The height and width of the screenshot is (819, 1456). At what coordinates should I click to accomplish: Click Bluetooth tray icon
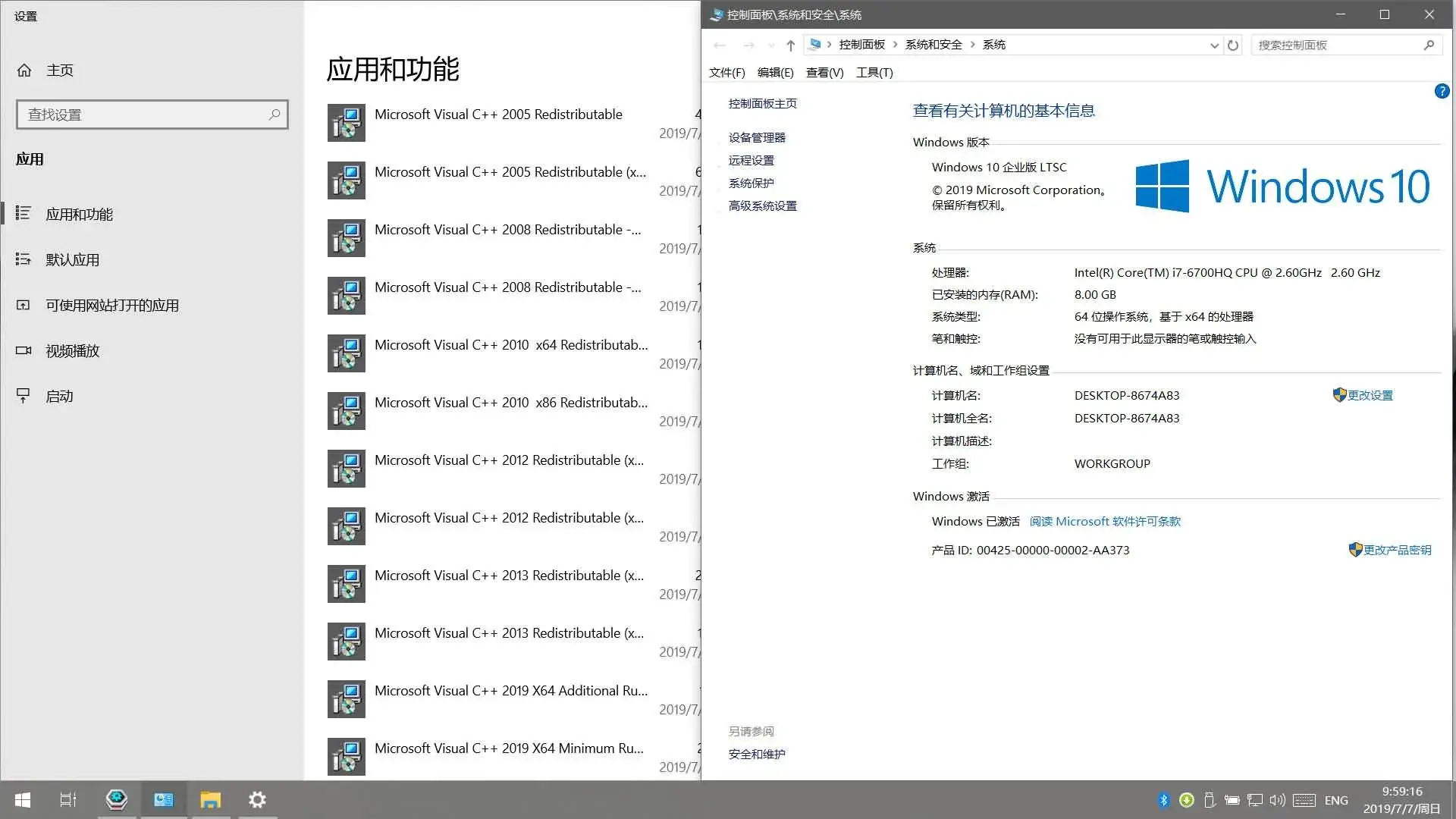click(x=1163, y=800)
